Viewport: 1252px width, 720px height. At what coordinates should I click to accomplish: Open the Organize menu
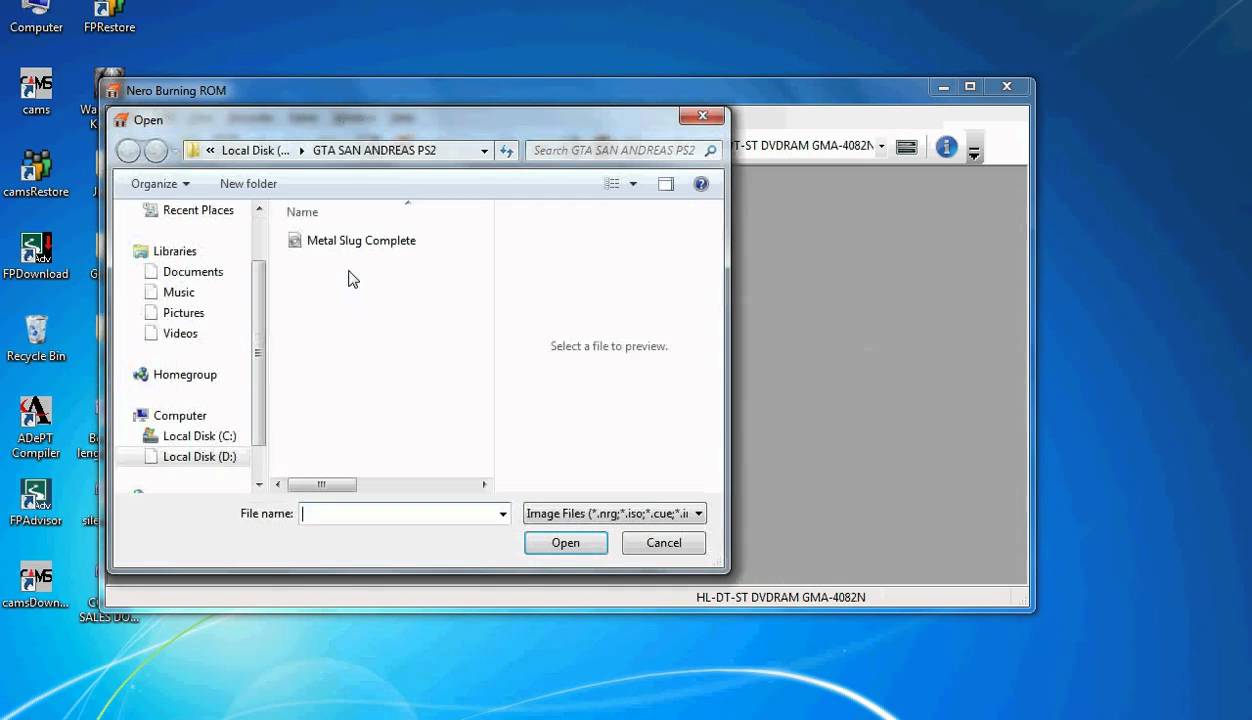pos(160,184)
